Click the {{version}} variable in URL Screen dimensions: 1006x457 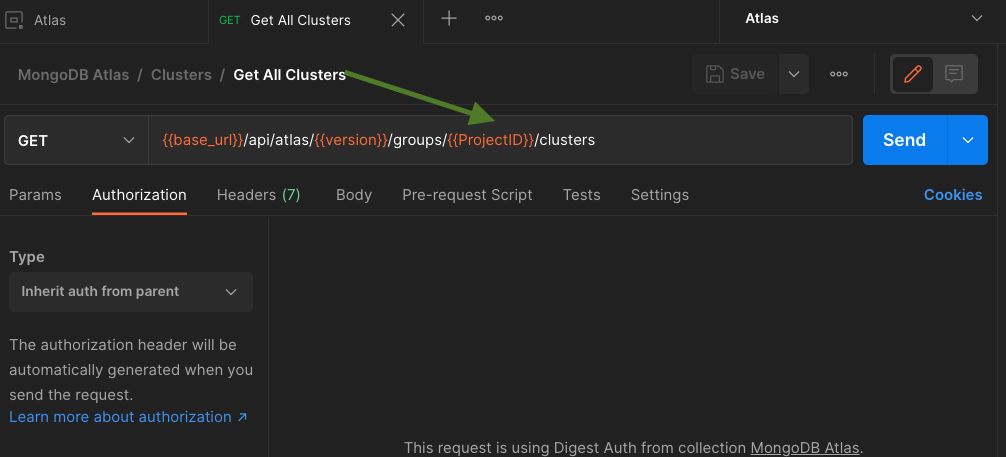(351, 140)
